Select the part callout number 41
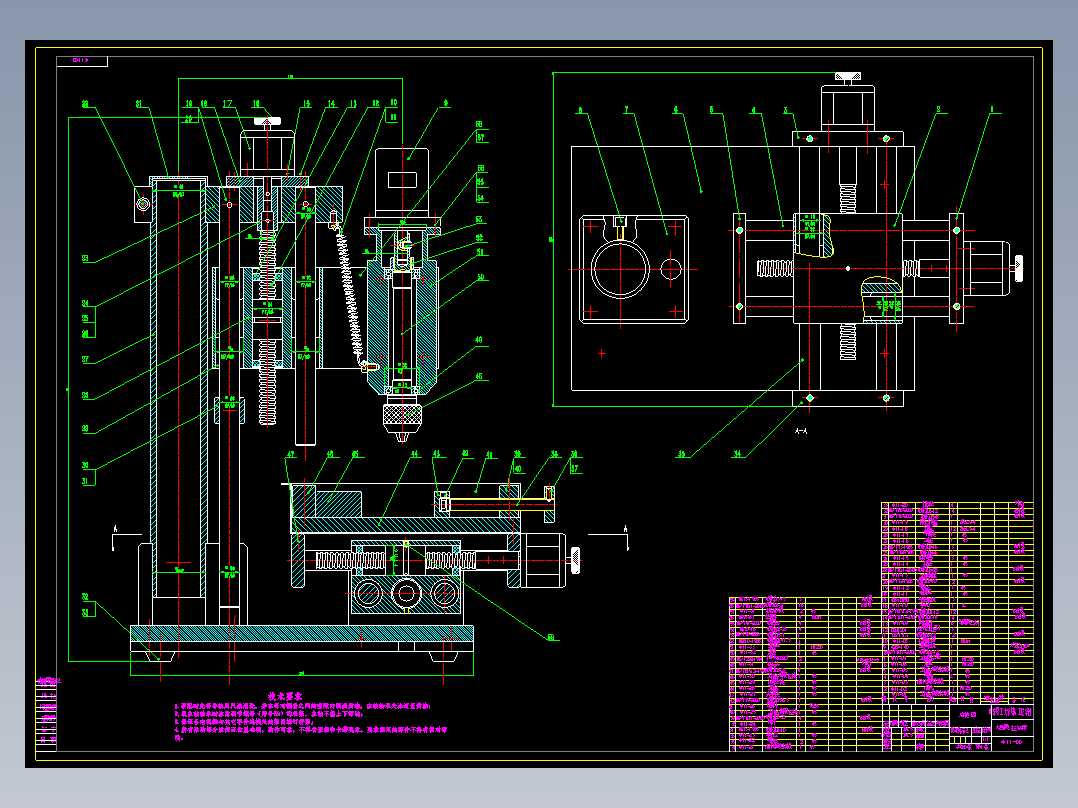Image resolution: width=1078 pixels, height=808 pixels. click(490, 455)
